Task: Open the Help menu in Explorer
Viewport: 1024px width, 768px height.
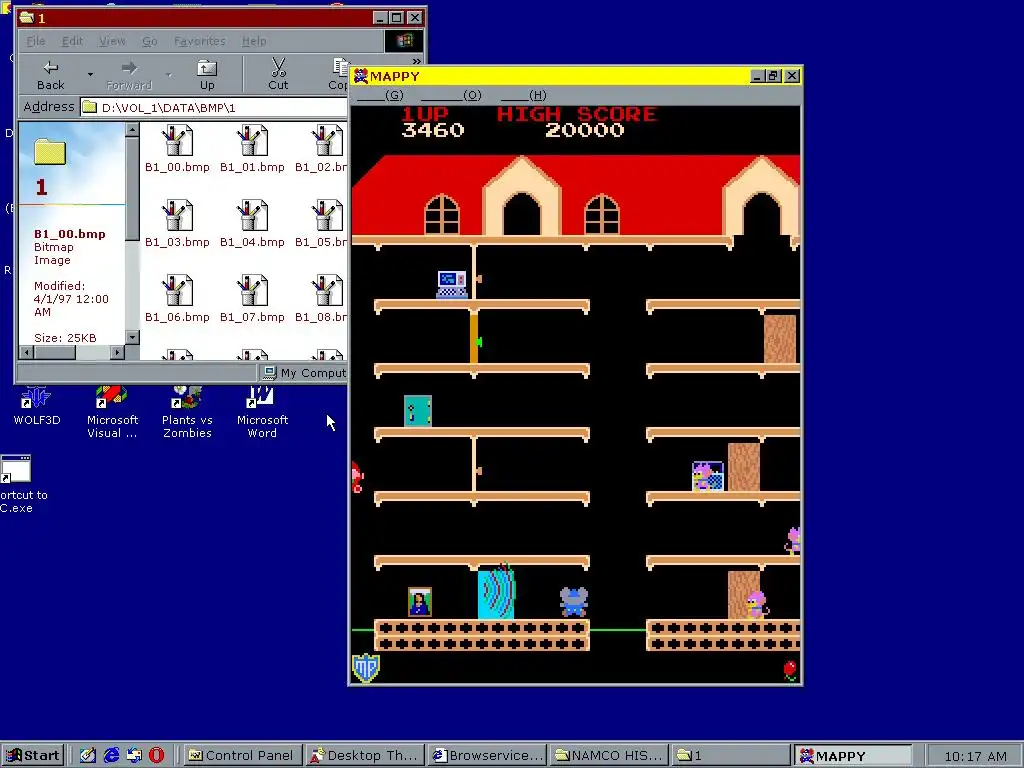Action: click(254, 41)
